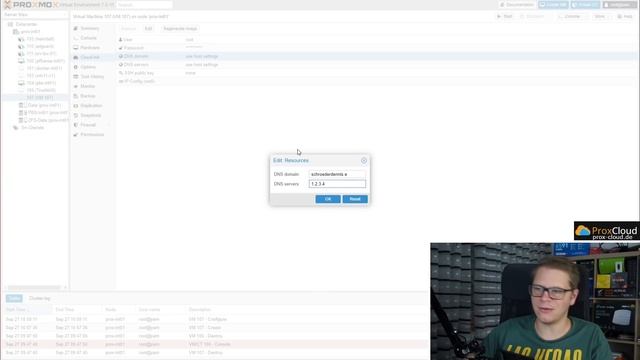This screenshot has height=360, width=640.
Task: Open the Documentation link
Action: point(517,5)
